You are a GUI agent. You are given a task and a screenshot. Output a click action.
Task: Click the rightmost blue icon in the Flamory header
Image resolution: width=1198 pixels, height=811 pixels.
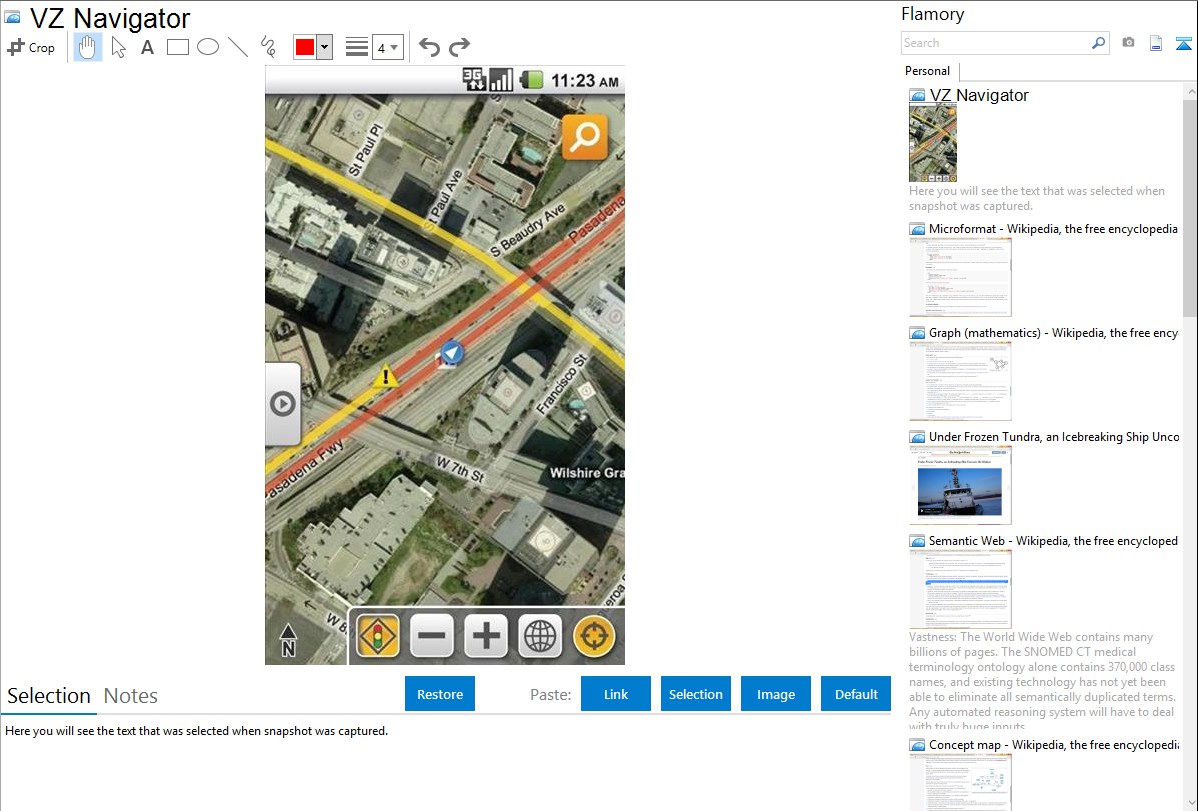tap(1183, 43)
